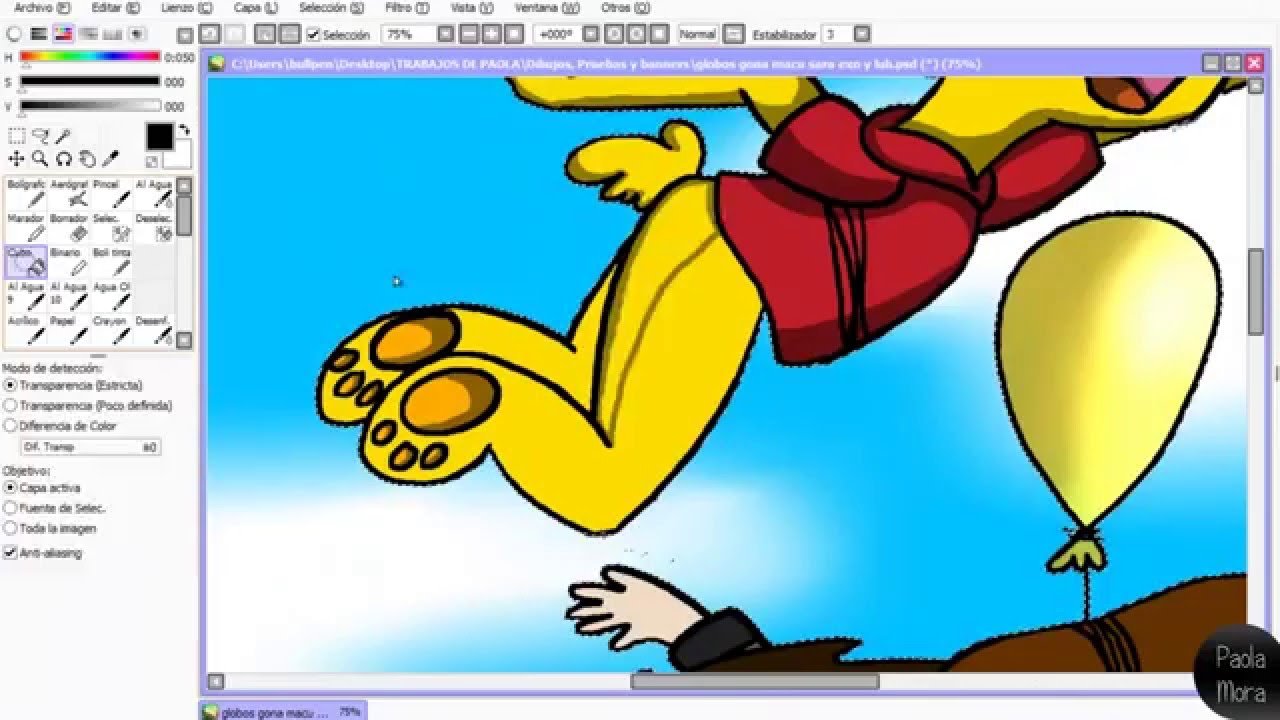This screenshot has height=720, width=1280.
Task: Choose the Binario binary pen tool
Action: [69, 262]
